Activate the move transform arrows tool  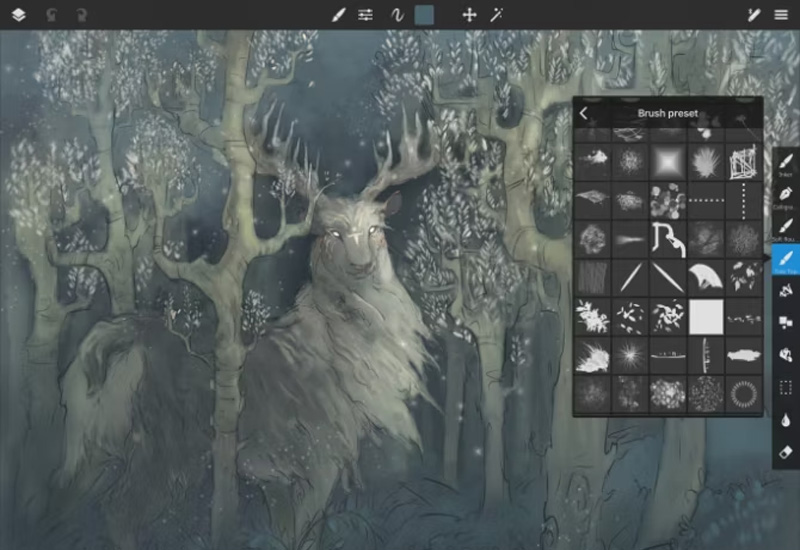click(x=469, y=15)
